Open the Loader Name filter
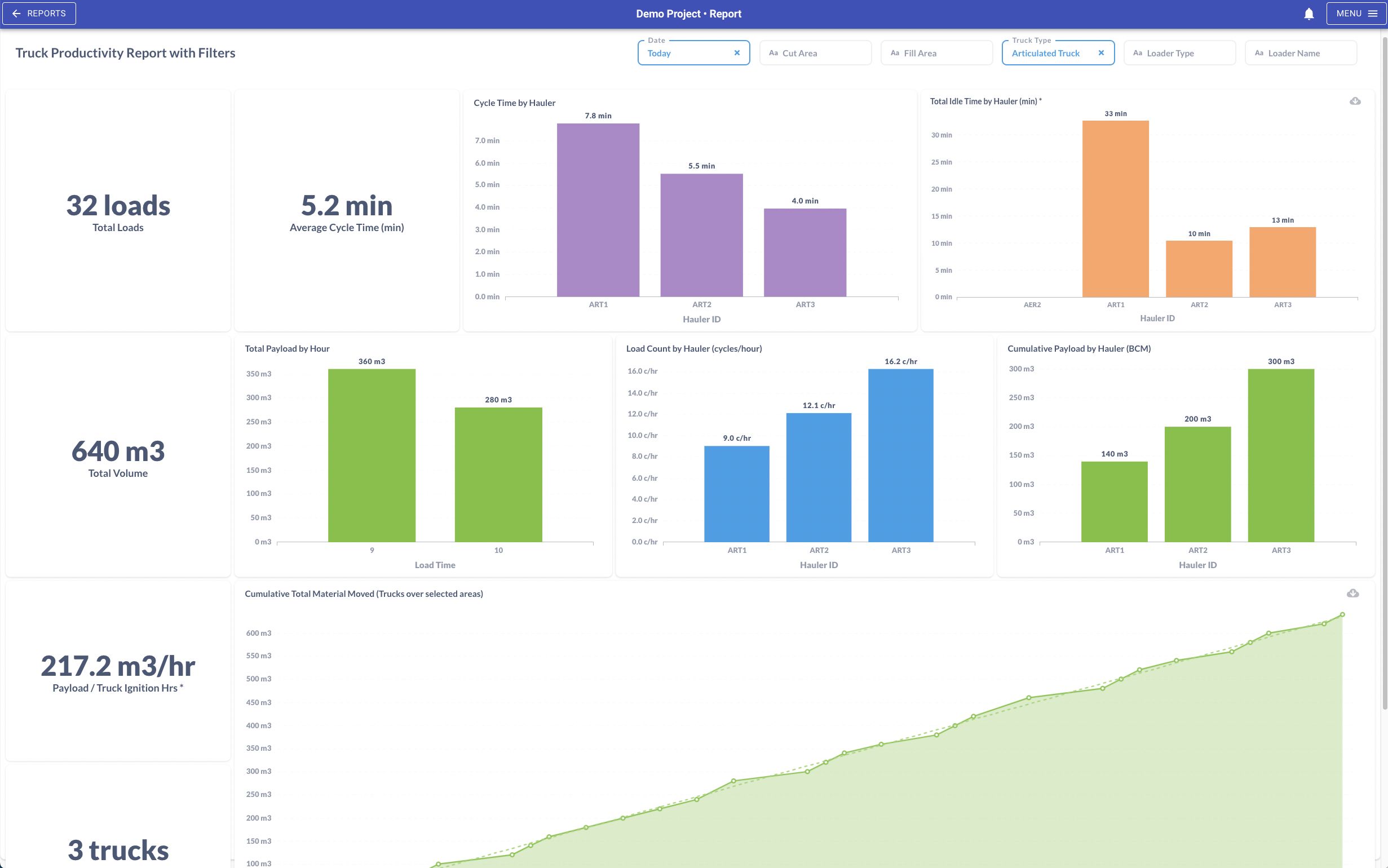This screenshot has height=868, width=1388. [x=1301, y=53]
